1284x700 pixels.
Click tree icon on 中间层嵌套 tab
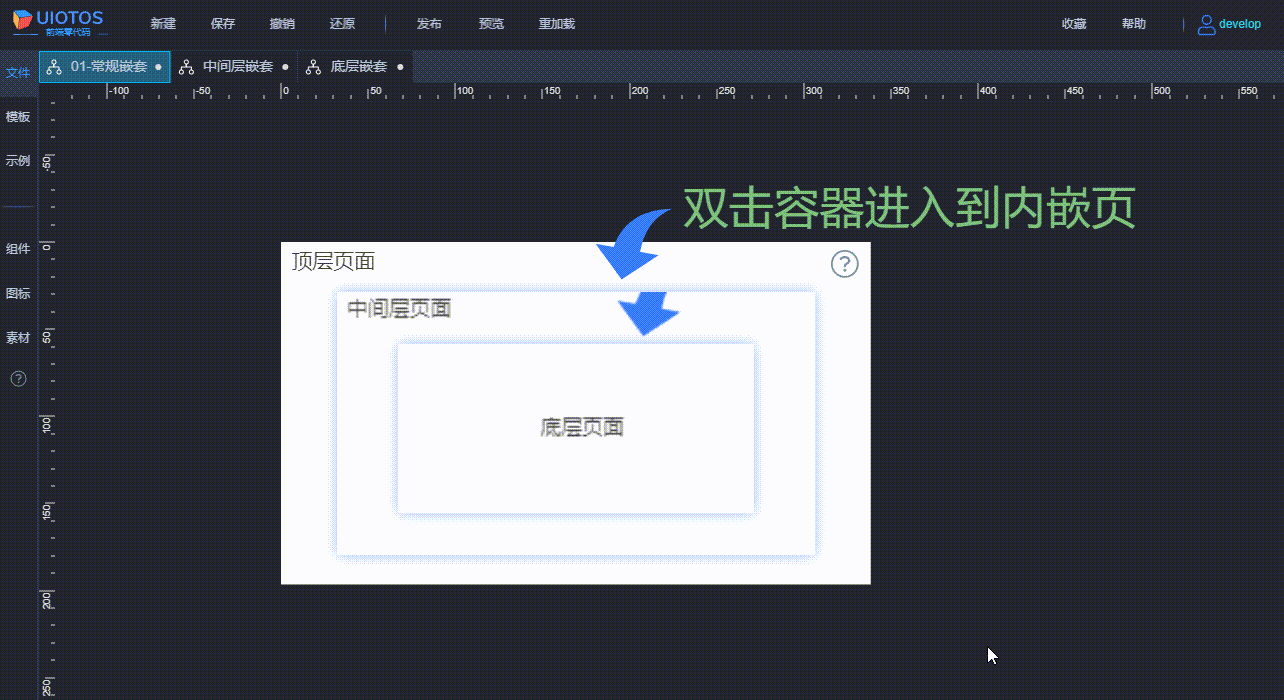tap(186, 67)
